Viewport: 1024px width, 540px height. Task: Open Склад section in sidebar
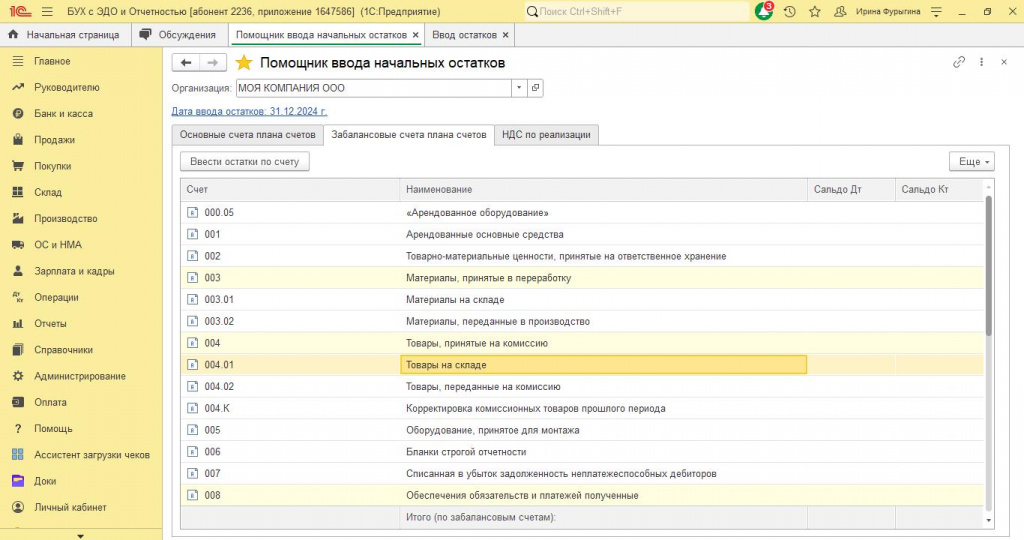[48, 192]
